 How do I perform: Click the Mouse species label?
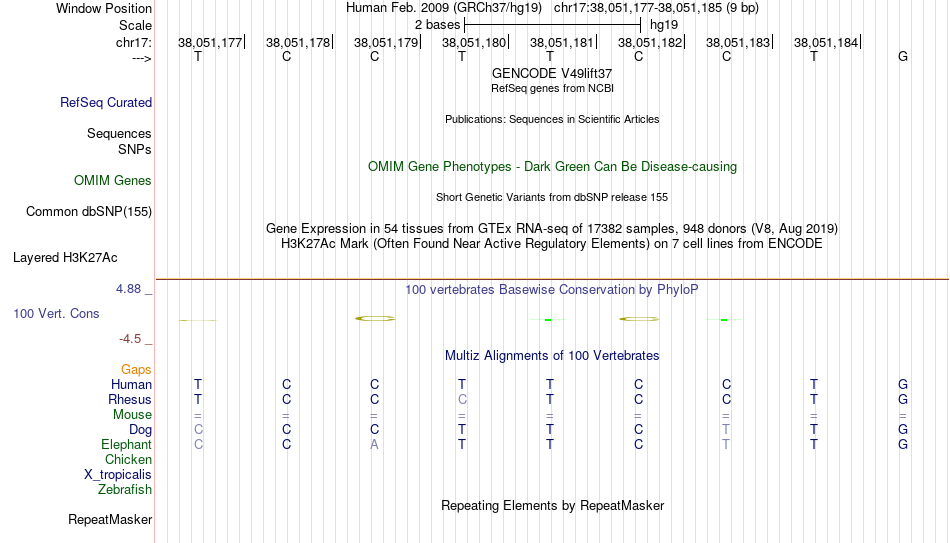coord(133,415)
